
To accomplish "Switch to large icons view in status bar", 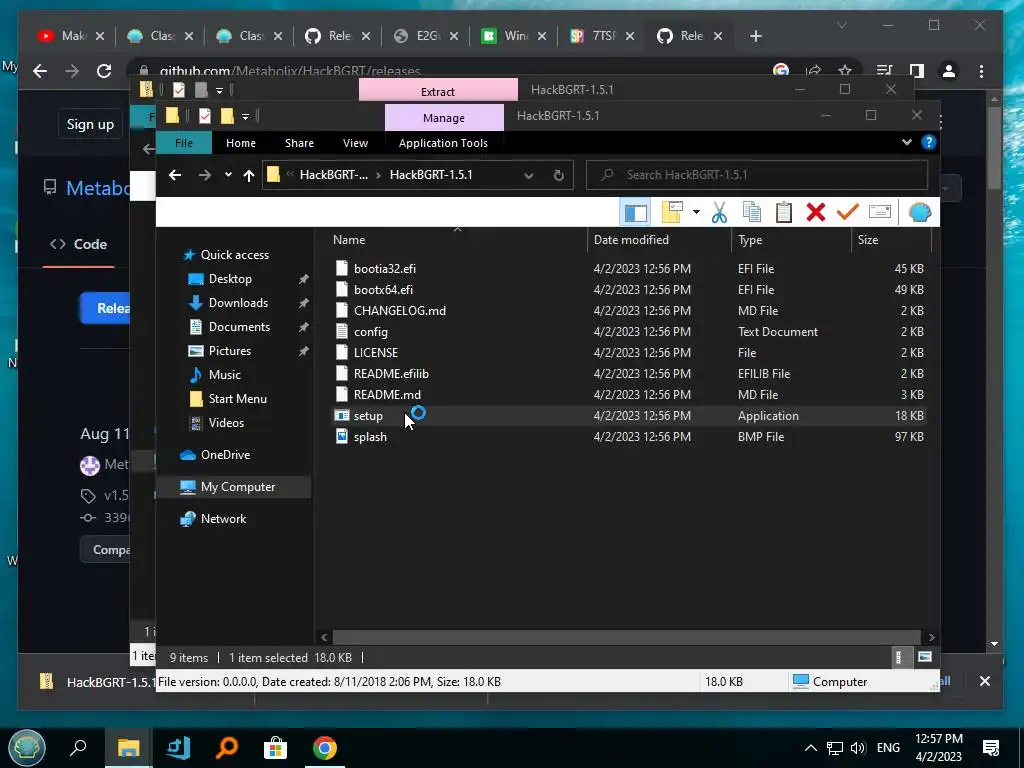I will pos(925,657).
